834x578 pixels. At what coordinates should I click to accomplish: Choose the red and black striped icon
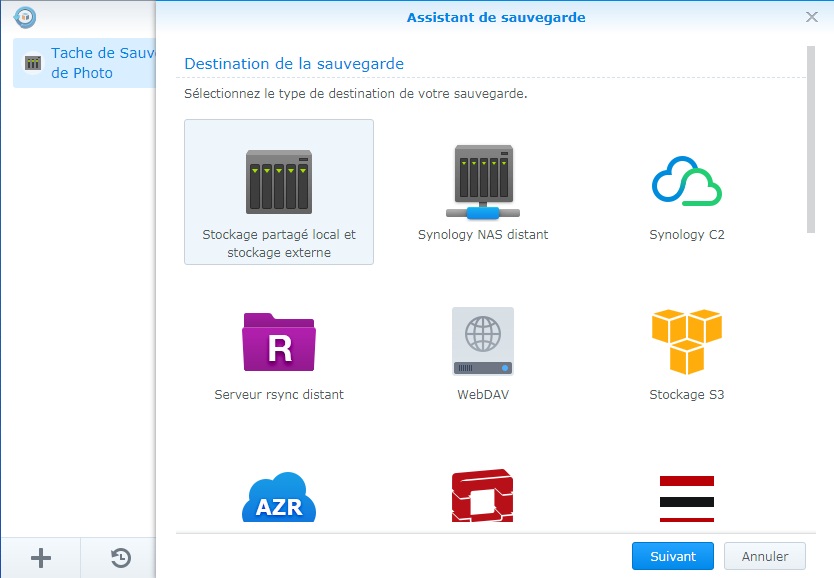click(x=687, y=499)
